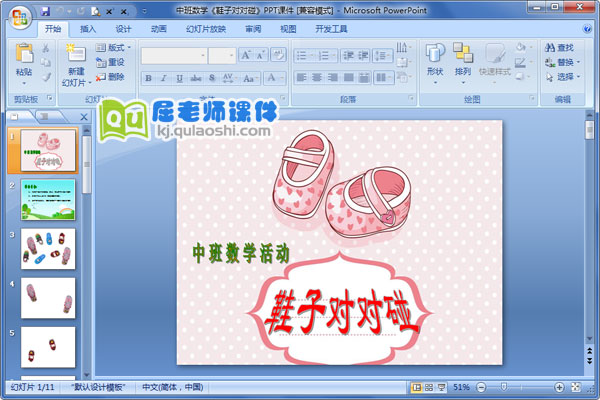Open font name combo box
Viewport: 600px width, 400px height.
tap(174, 56)
